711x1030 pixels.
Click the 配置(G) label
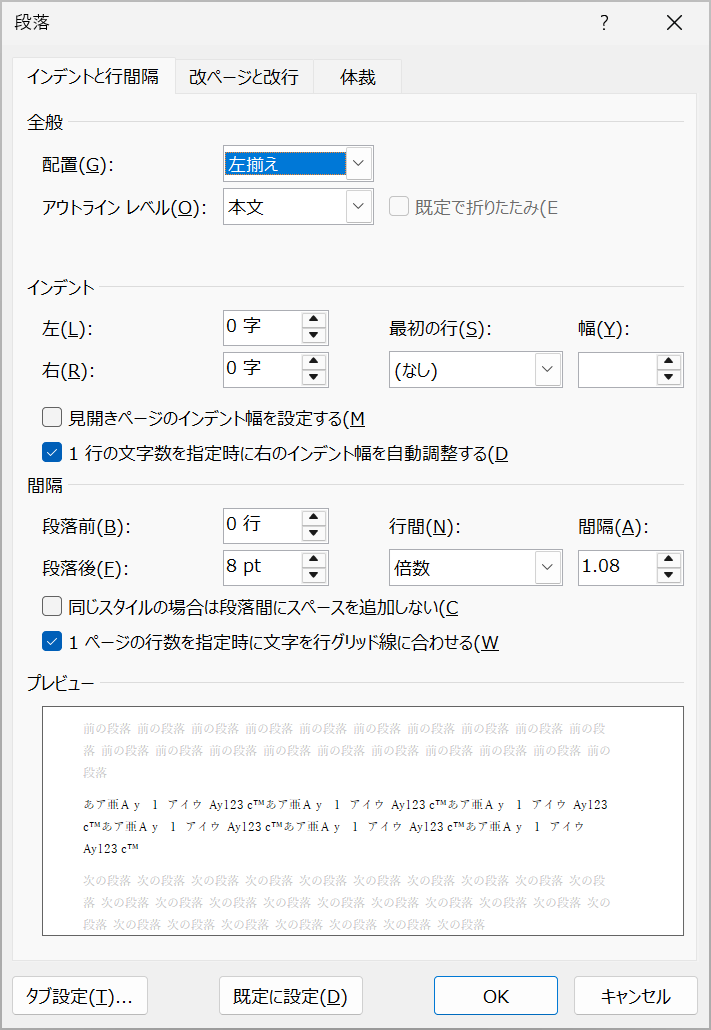point(78,165)
